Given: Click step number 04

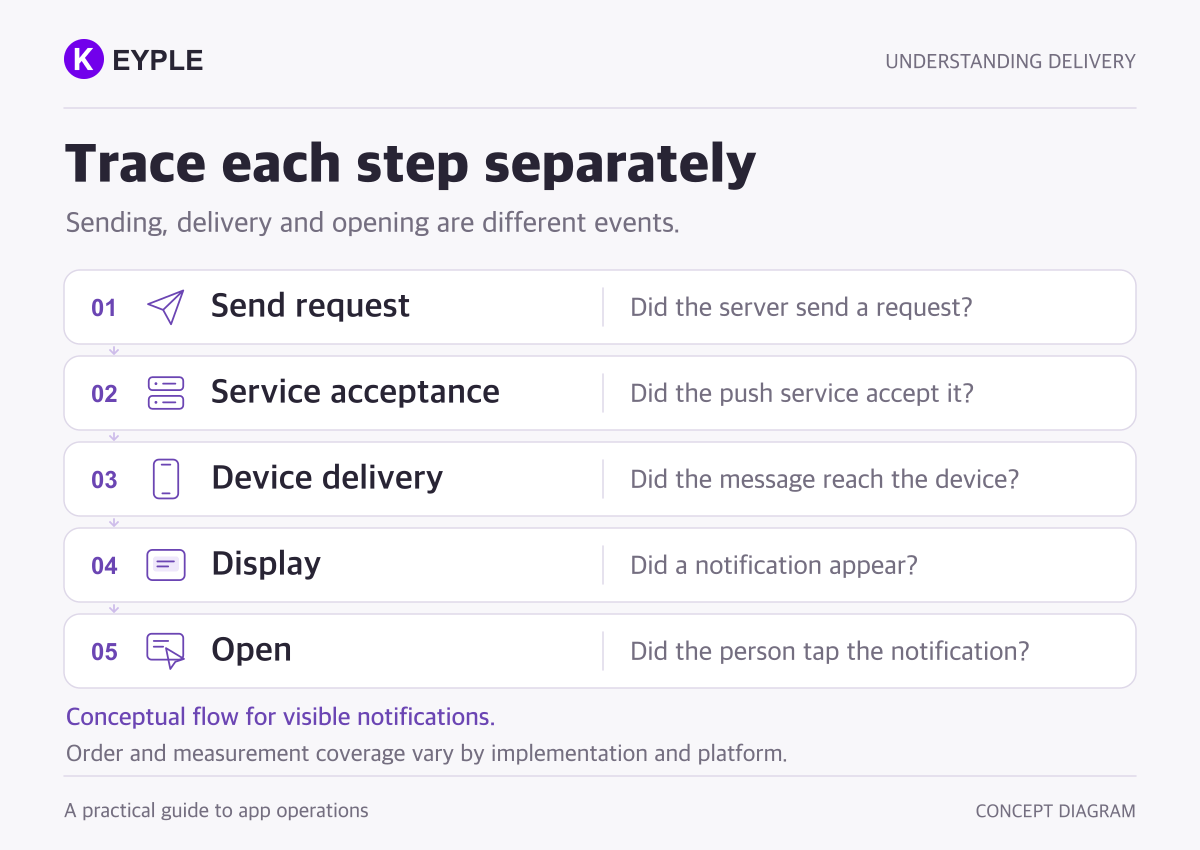Looking at the screenshot, I should coord(104,566).
